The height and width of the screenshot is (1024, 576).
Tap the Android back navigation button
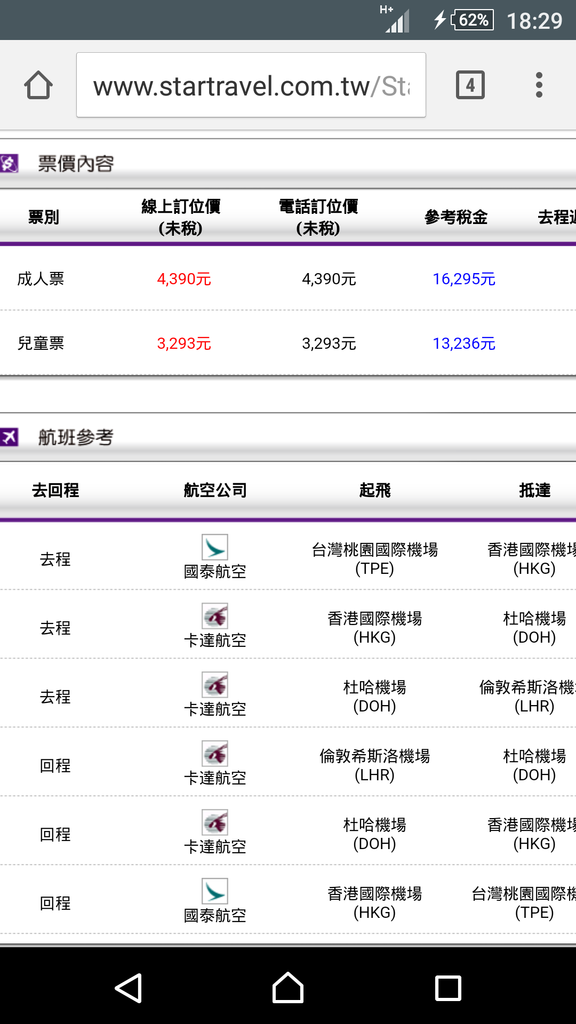coord(129,987)
